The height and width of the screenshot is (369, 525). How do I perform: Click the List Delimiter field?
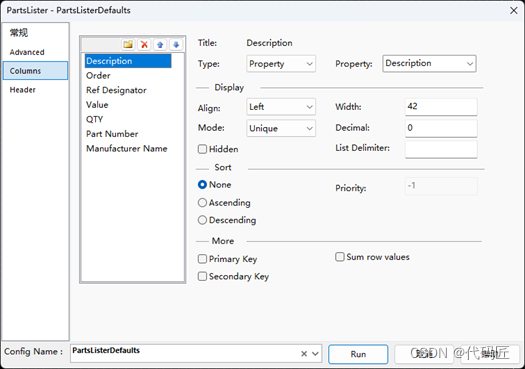click(x=441, y=149)
